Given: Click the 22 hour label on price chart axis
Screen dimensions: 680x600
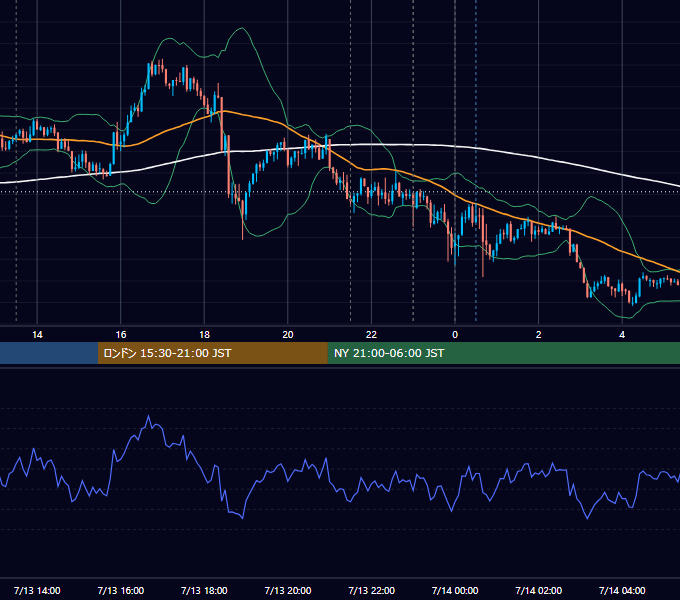Looking at the screenshot, I should 371,335.
